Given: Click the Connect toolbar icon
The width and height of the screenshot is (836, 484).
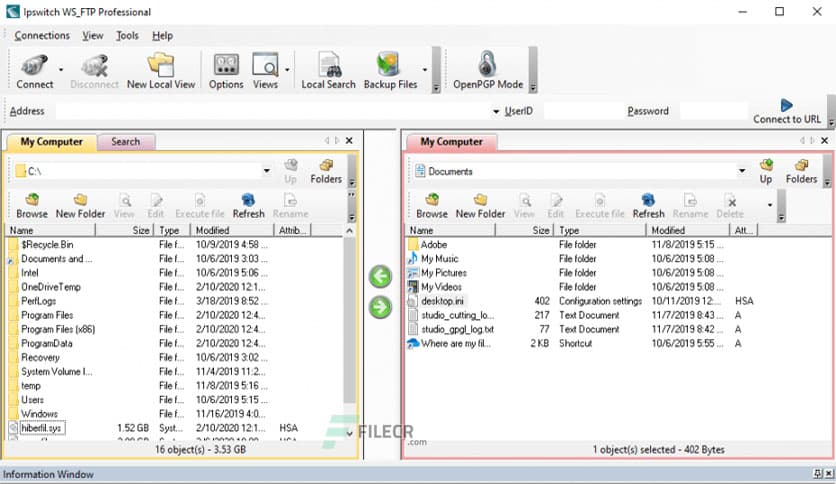Looking at the screenshot, I should (x=35, y=71).
